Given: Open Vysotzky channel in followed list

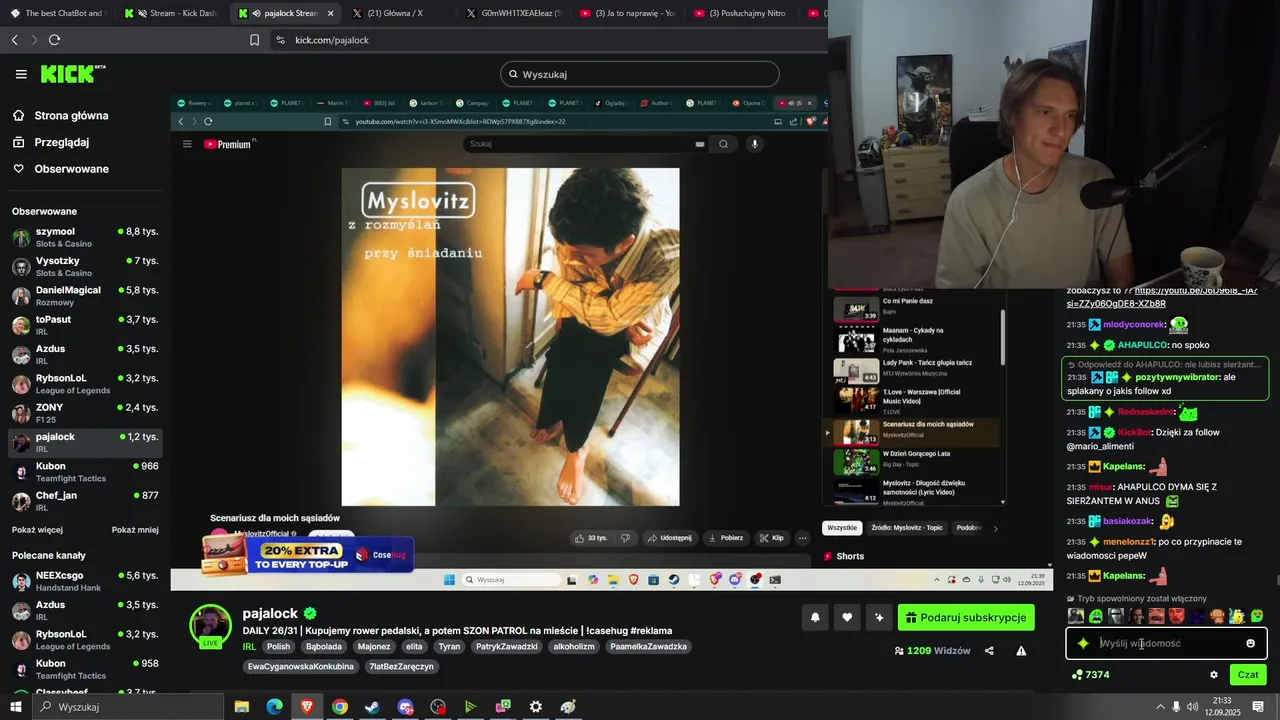Looking at the screenshot, I should coord(85,267).
